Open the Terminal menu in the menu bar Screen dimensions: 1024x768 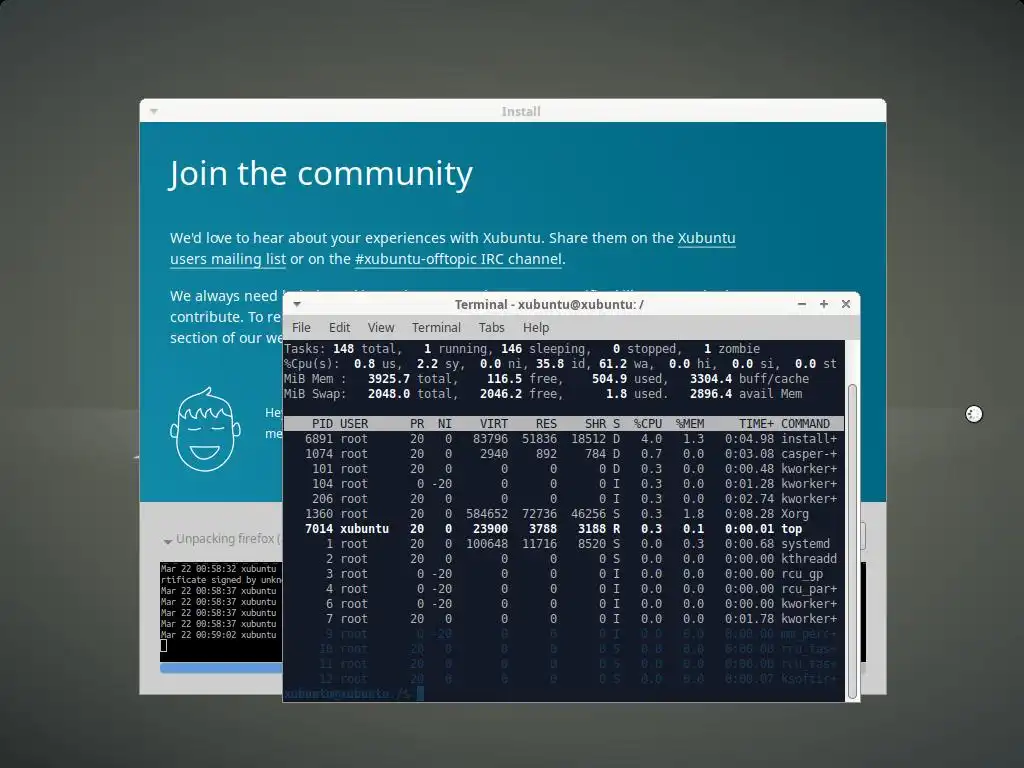[436, 327]
